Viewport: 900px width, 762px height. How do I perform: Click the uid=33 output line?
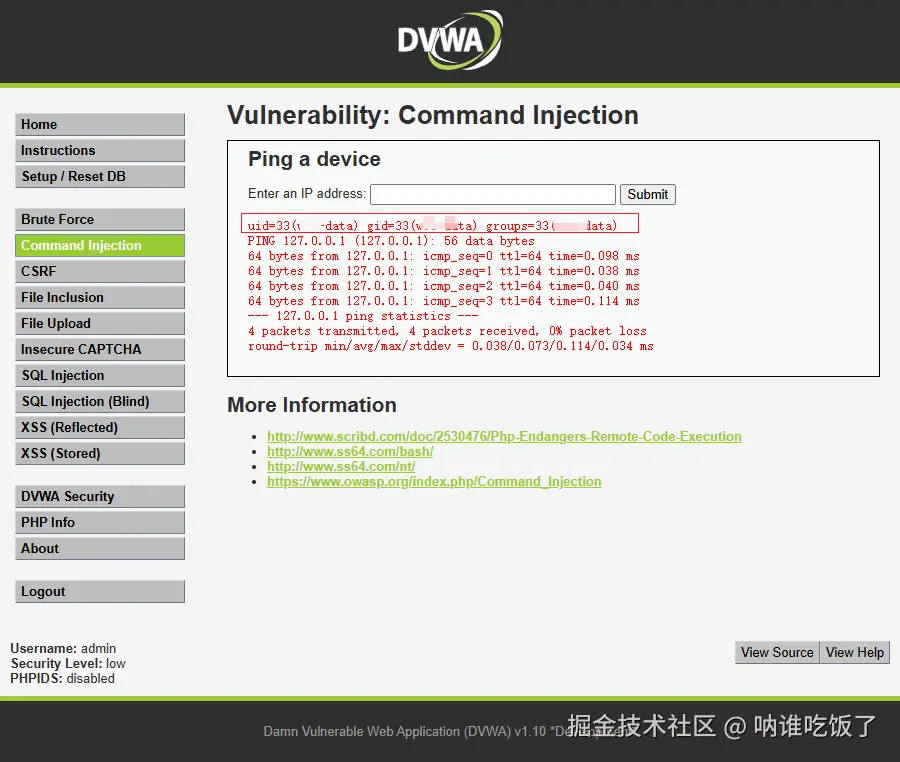(432, 226)
